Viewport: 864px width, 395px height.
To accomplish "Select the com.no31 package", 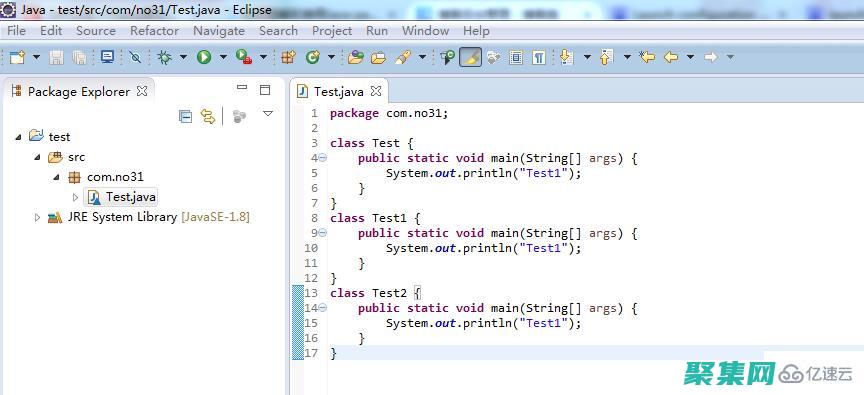I will [x=115, y=177].
